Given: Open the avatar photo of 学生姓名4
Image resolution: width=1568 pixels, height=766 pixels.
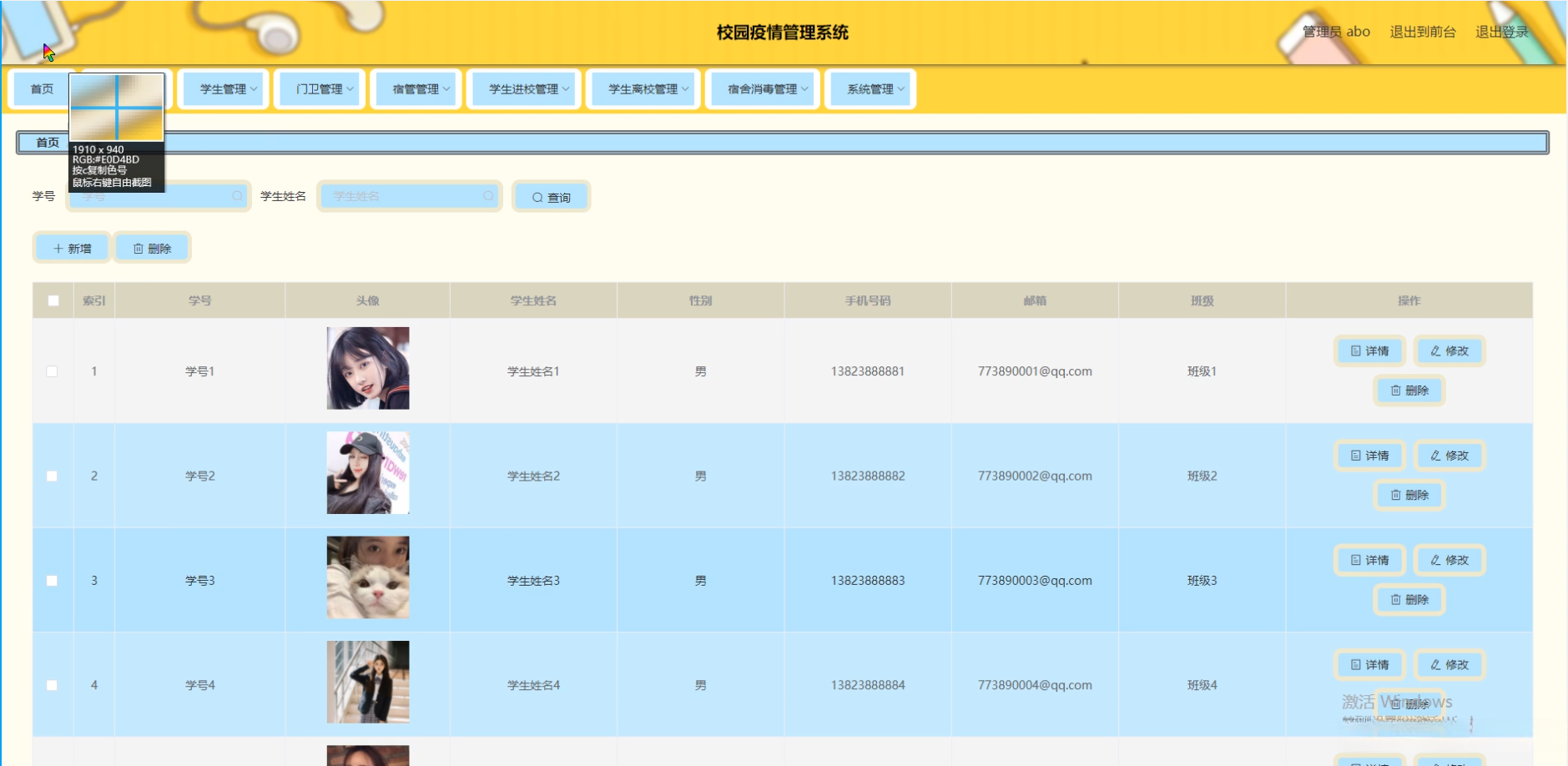Looking at the screenshot, I should click(x=368, y=682).
